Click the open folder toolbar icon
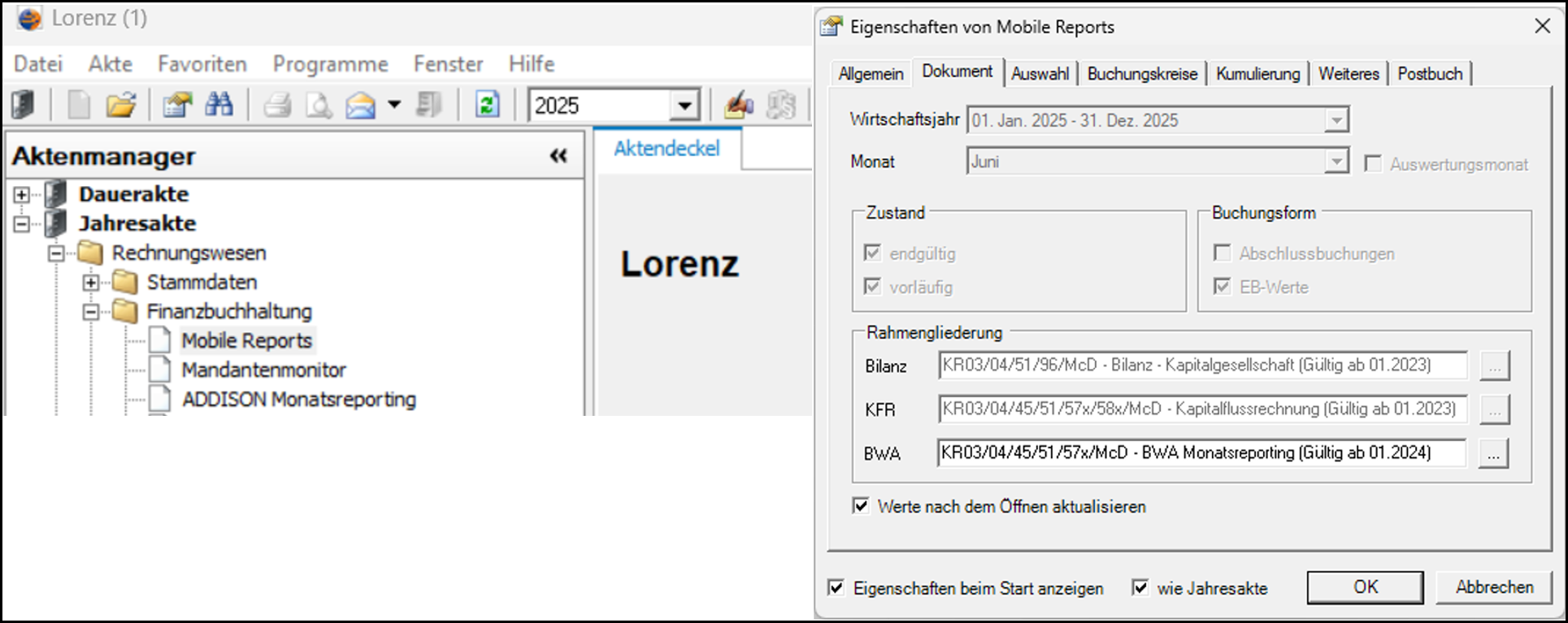 coord(121,105)
